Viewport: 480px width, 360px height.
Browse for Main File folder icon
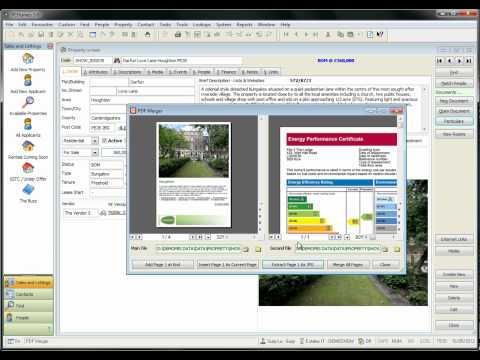(258, 249)
